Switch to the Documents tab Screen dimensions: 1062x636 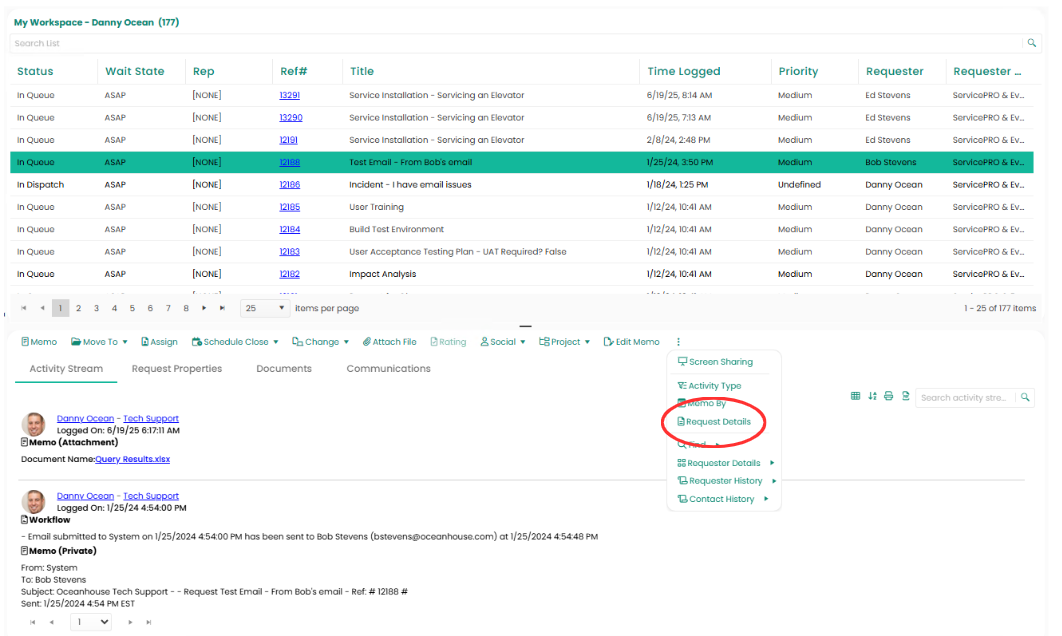click(x=284, y=368)
